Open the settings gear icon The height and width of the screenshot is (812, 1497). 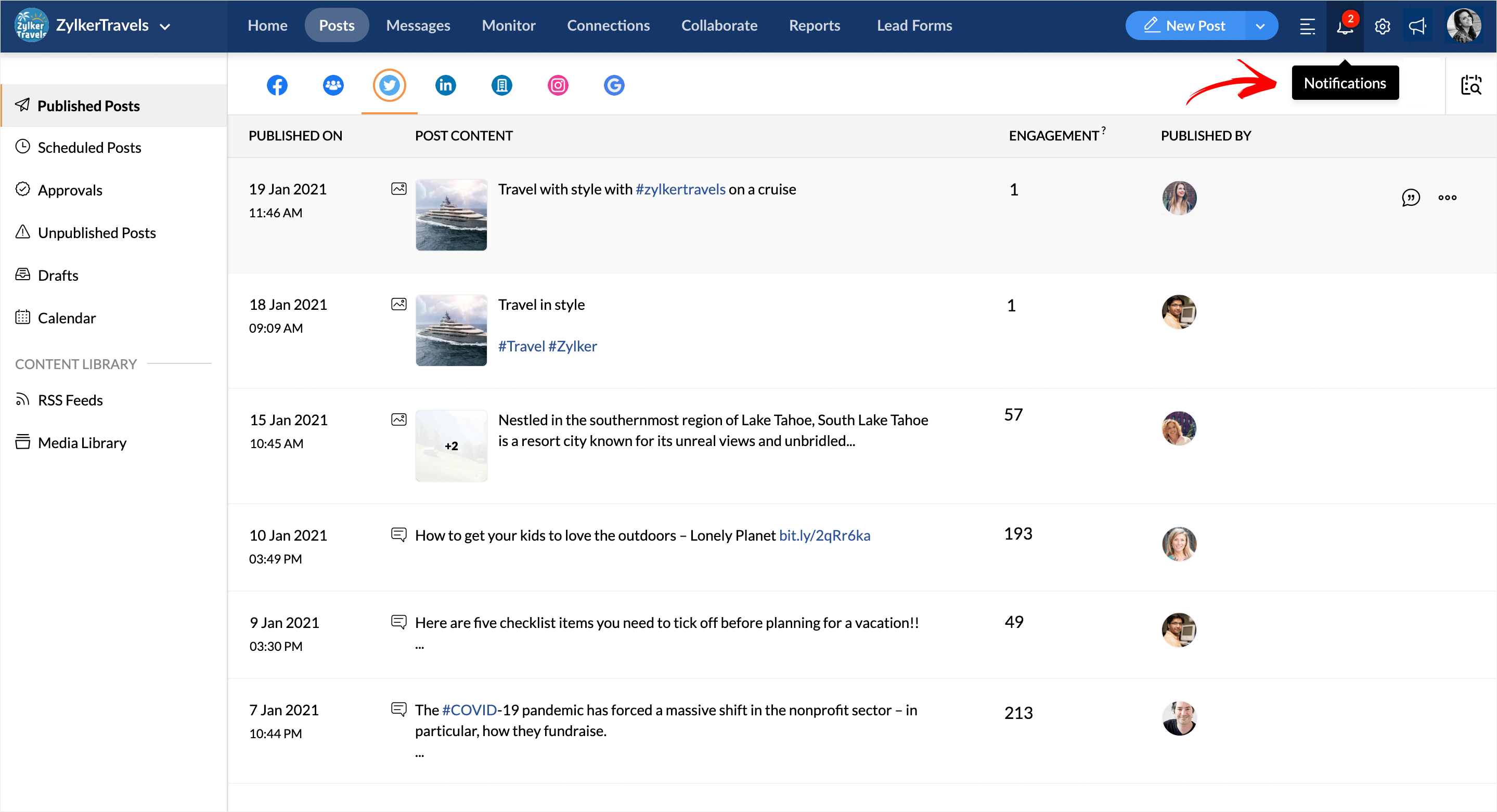[1382, 26]
